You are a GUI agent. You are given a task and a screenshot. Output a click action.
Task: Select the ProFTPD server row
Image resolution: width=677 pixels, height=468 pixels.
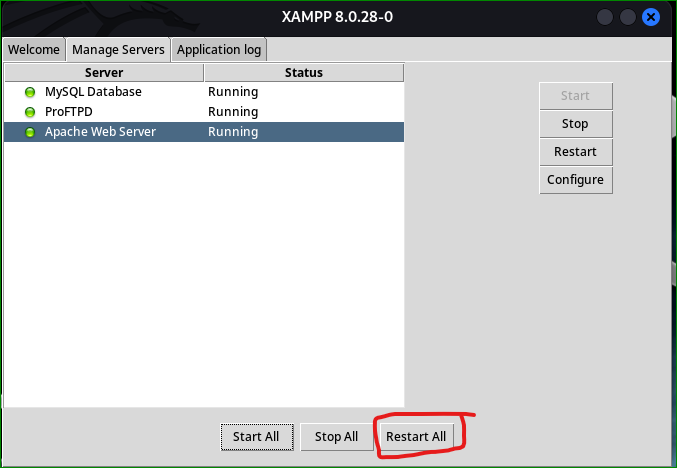point(204,112)
